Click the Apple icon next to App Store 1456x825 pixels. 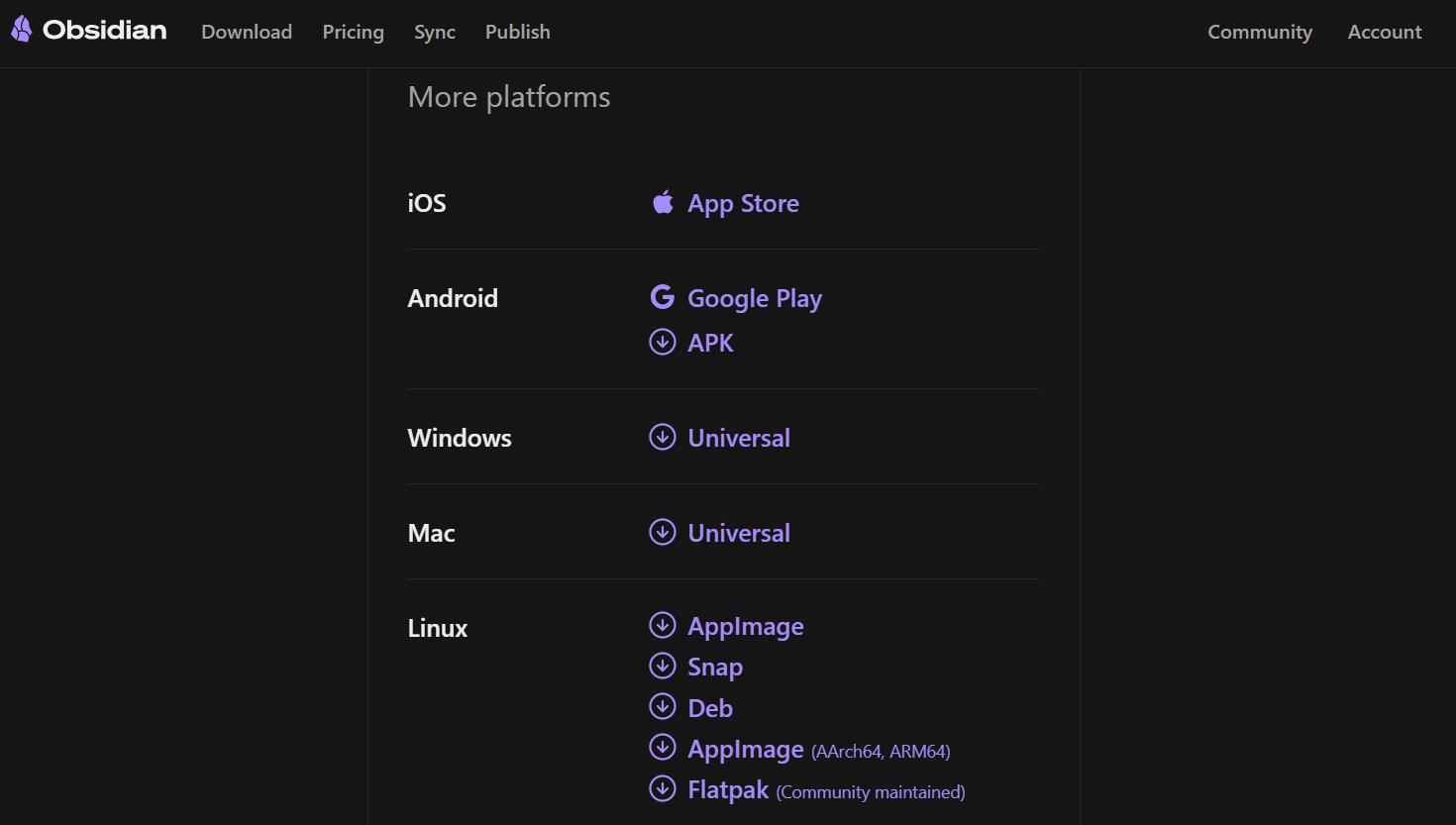point(663,201)
